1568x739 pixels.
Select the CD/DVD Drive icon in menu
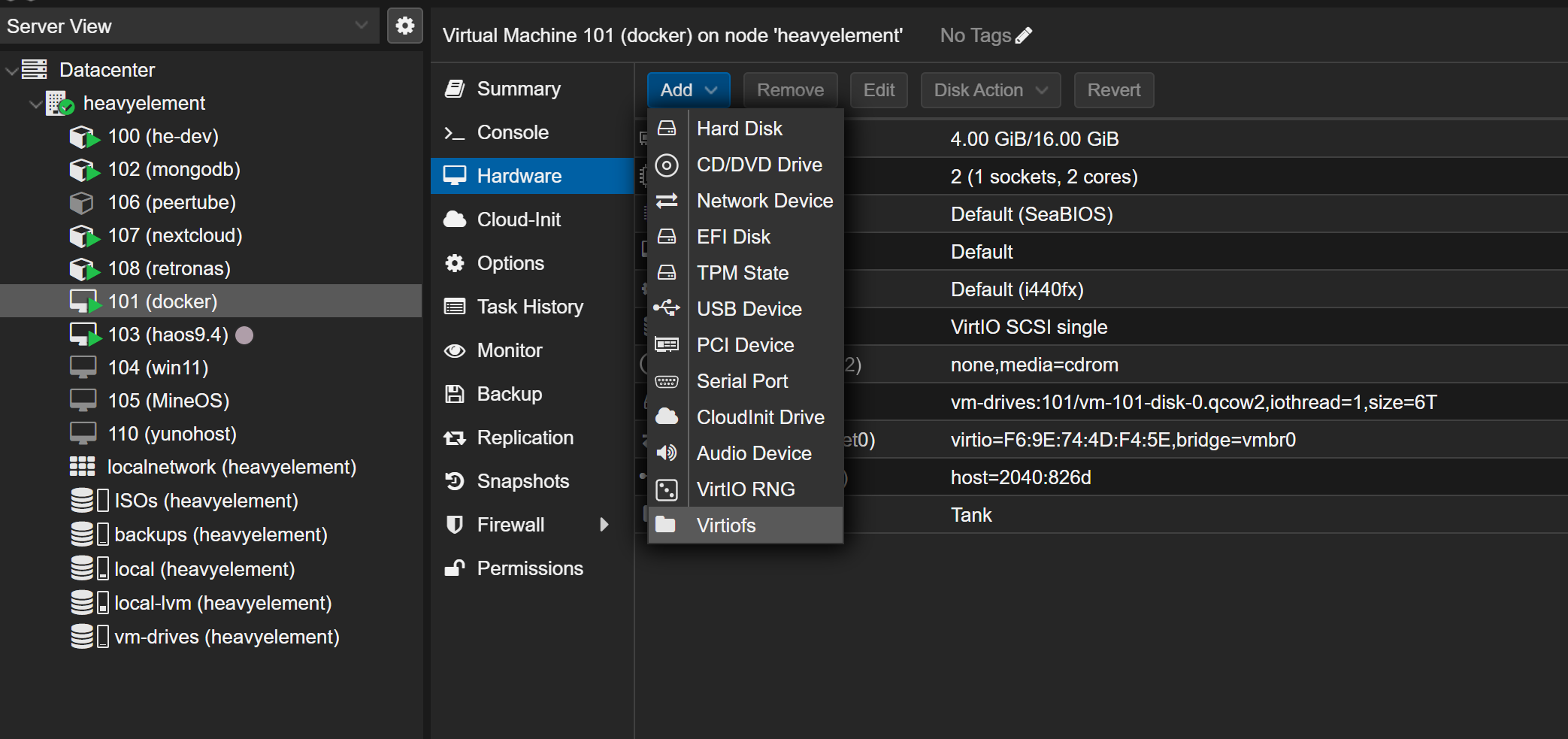(667, 165)
